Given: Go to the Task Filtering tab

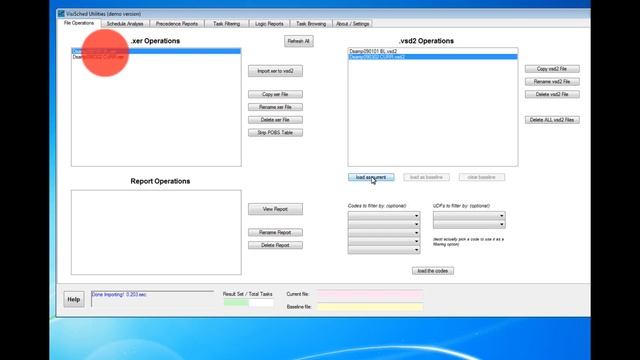Looking at the screenshot, I should pos(227,24).
